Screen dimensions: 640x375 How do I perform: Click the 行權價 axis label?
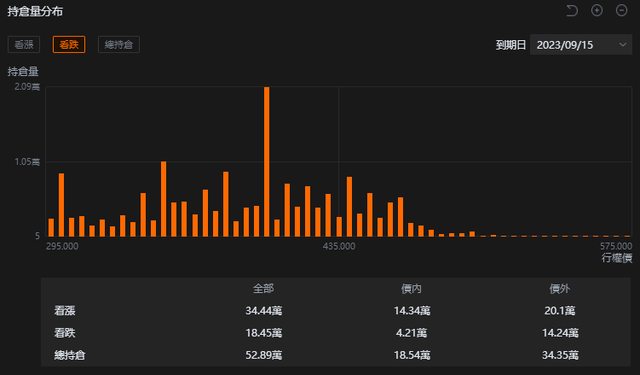[617, 258]
